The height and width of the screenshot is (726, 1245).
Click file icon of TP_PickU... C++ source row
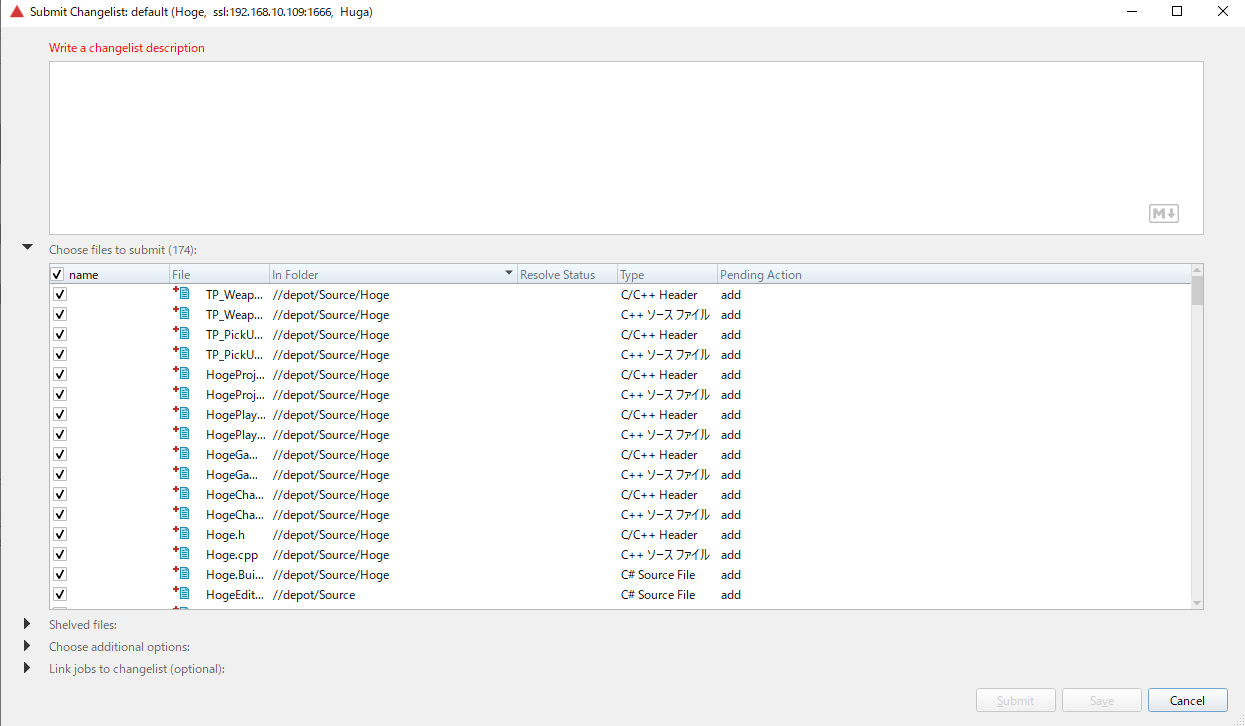coord(182,353)
